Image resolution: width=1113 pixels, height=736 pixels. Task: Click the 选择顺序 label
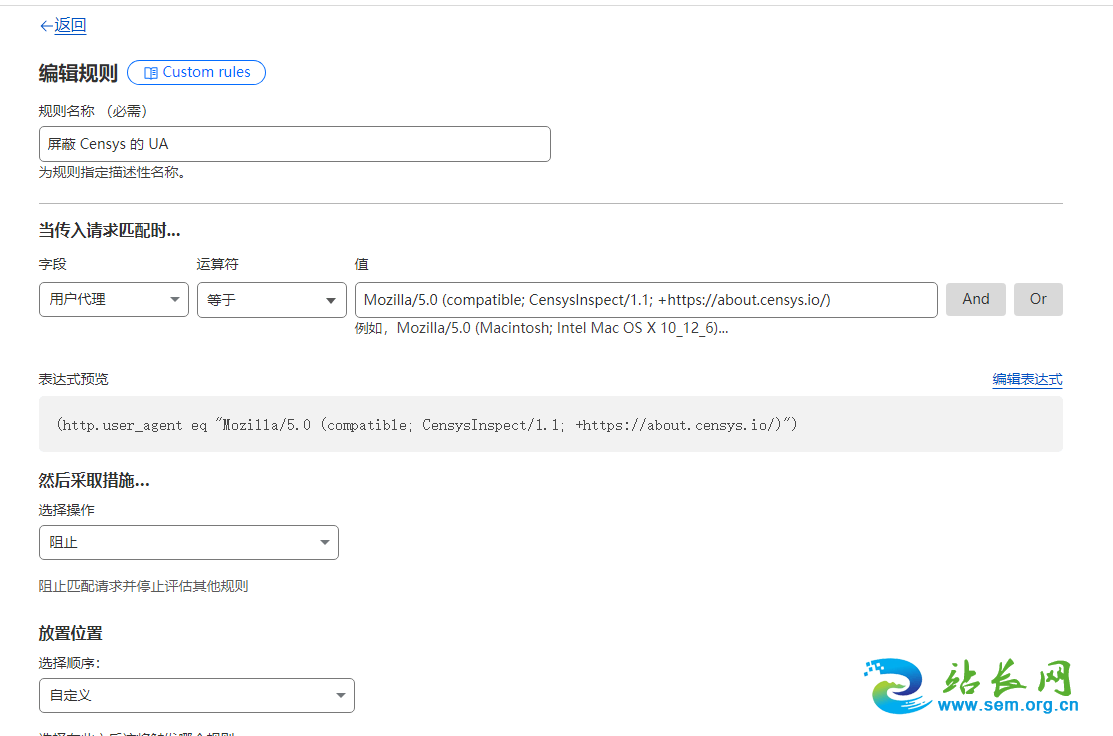point(70,664)
